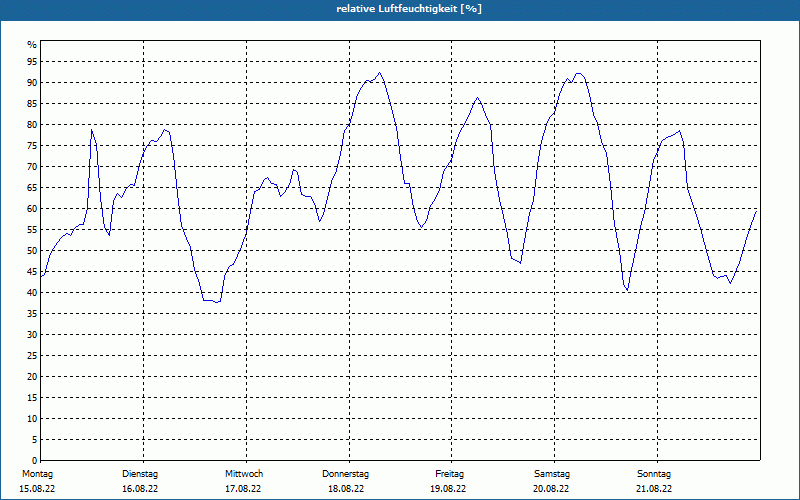Click the '30' y-axis value

(x=32, y=335)
